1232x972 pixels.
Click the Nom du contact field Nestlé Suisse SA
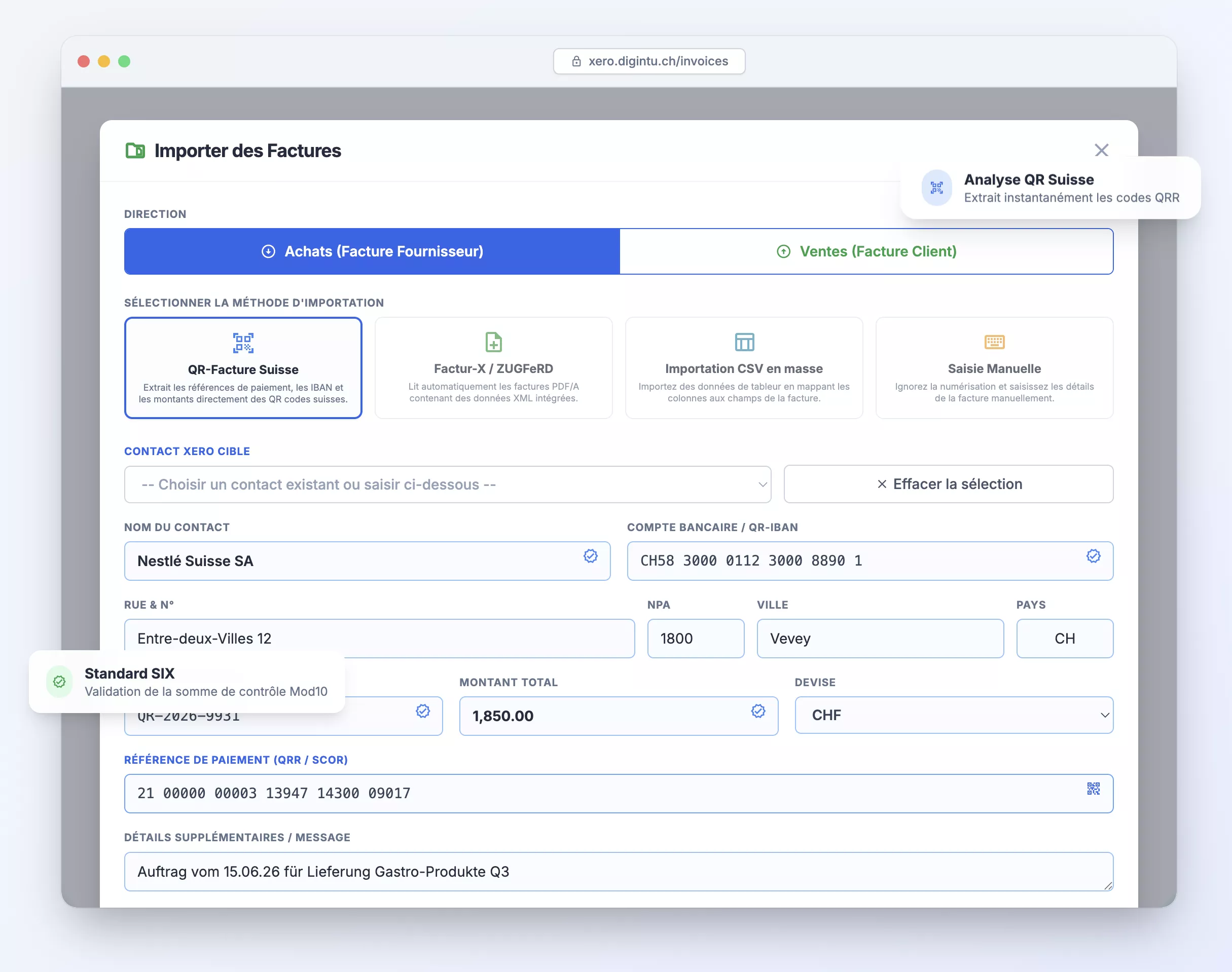367,561
